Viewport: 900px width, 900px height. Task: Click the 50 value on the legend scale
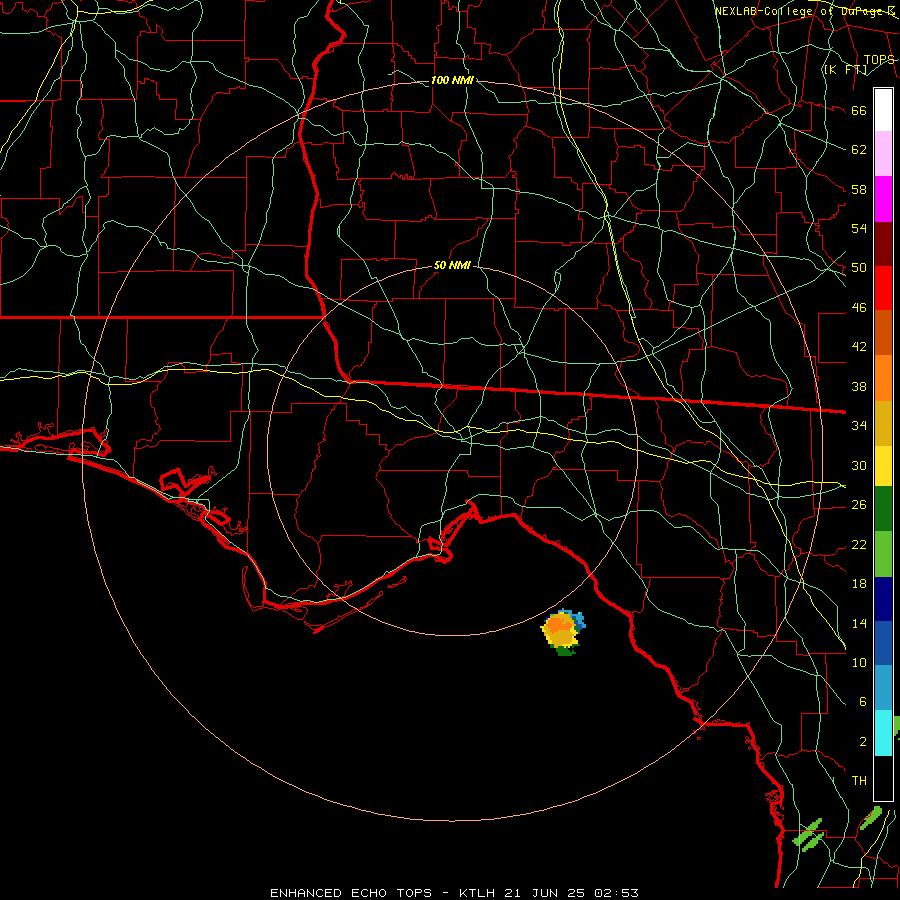[x=859, y=268]
